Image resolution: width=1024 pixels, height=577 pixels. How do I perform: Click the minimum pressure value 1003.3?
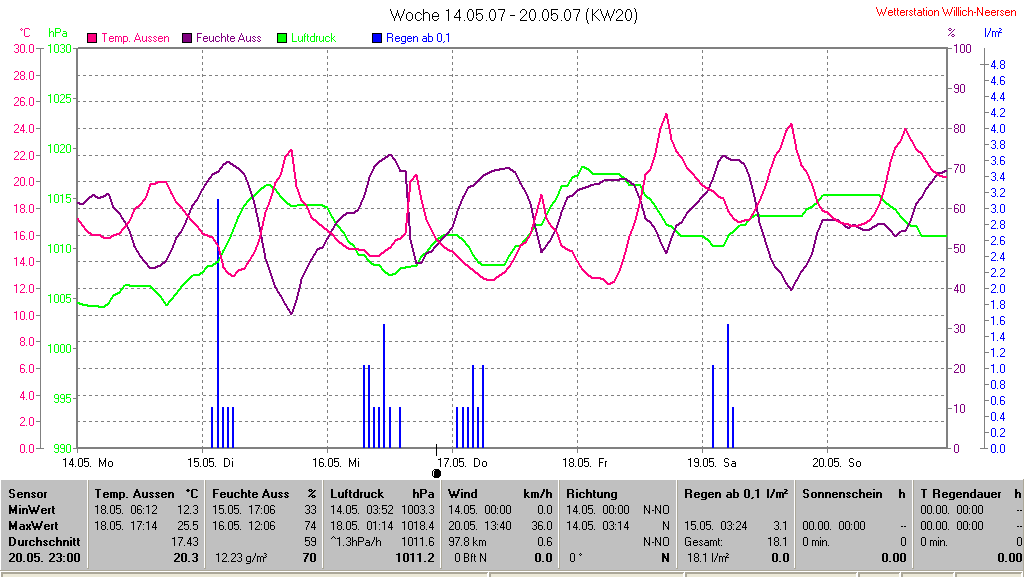pyautogui.click(x=417, y=510)
